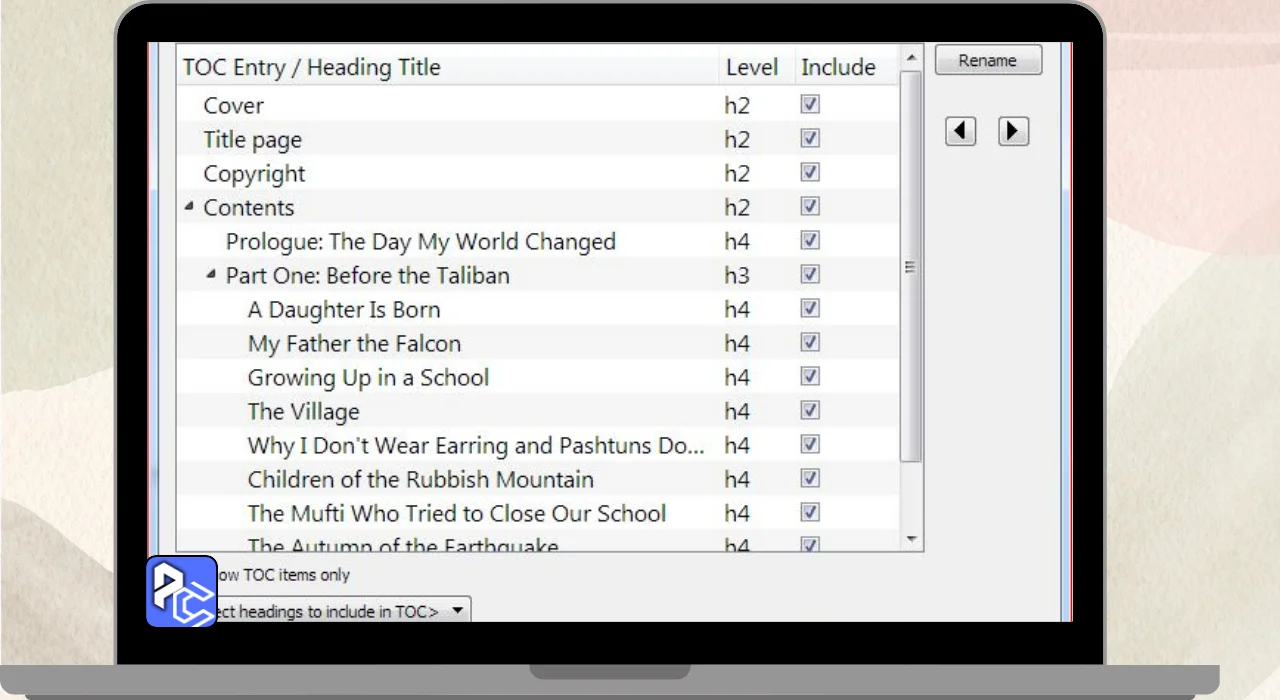Toggle Include checkbox for Title page
Viewport: 1280px width, 700px height.
pos(810,139)
